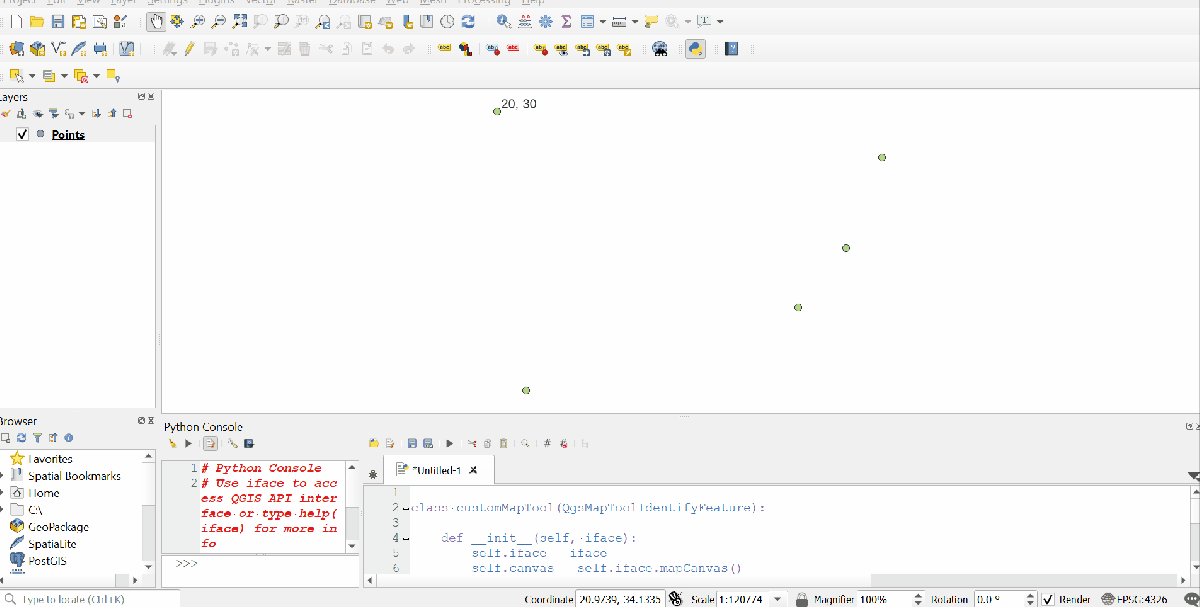Click the Magnifier percentage spinbox
This screenshot has width=1200, height=607.
(x=890, y=599)
